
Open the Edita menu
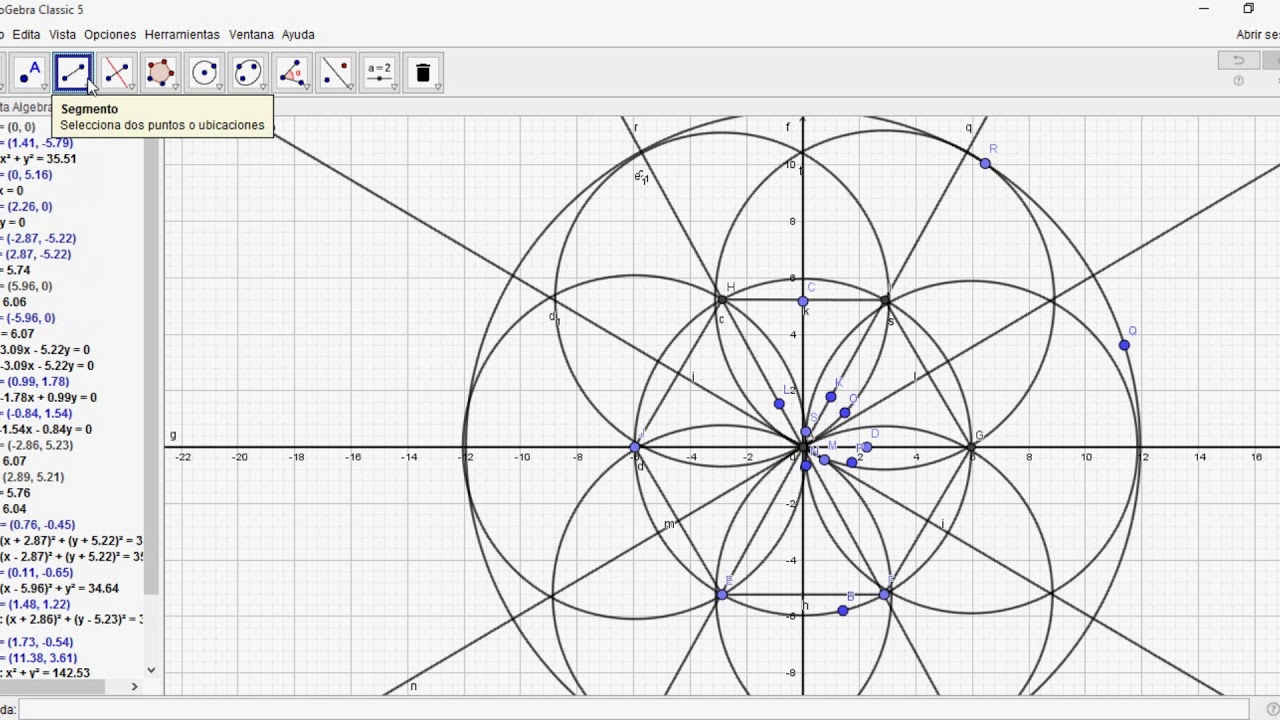coord(26,34)
